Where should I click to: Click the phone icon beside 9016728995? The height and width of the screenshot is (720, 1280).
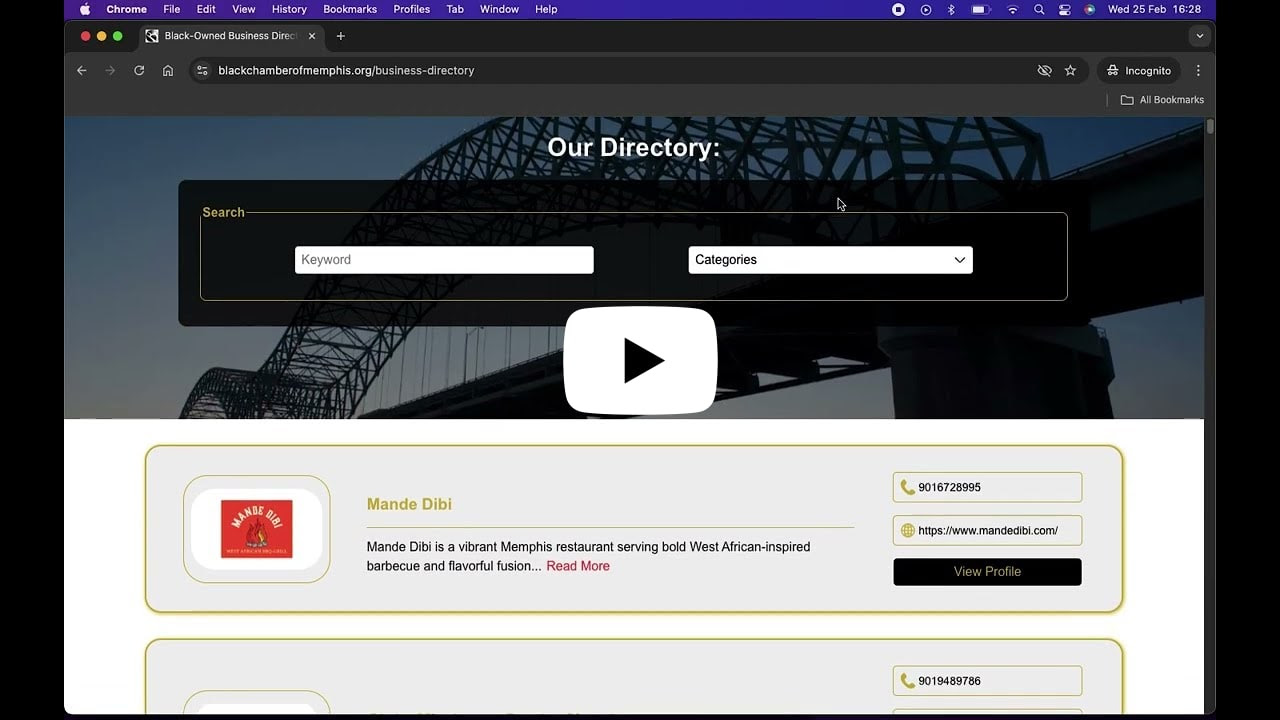[x=907, y=488]
